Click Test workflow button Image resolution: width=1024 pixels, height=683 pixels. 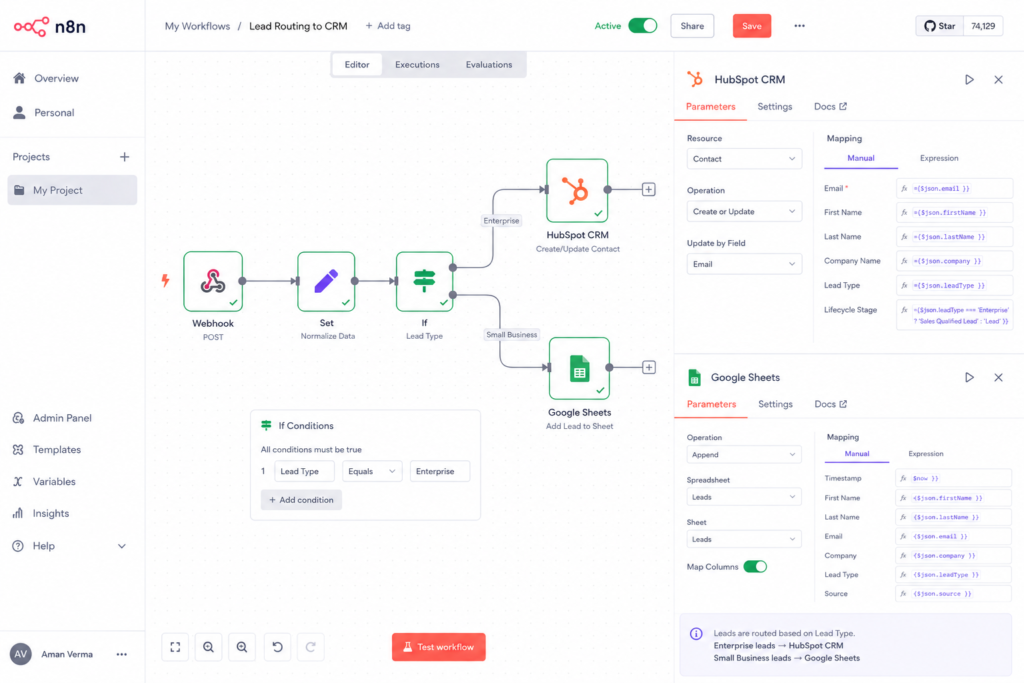point(439,647)
